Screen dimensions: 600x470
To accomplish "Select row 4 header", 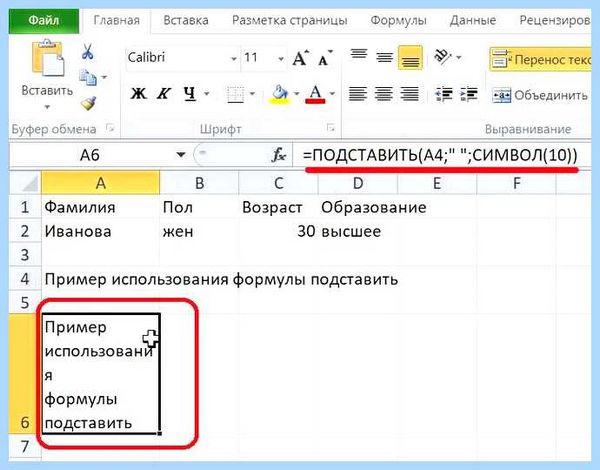I will click(x=25, y=279).
